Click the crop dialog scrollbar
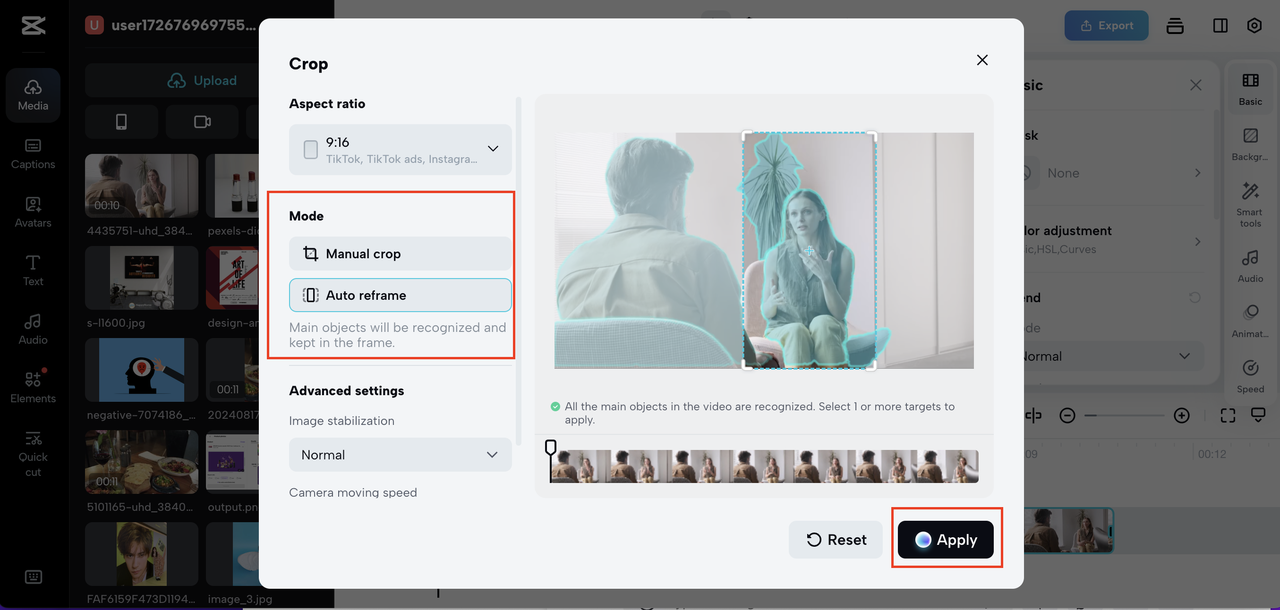Image resolution: width=1280 pixels, height=610 pixels. click(519, 270)
